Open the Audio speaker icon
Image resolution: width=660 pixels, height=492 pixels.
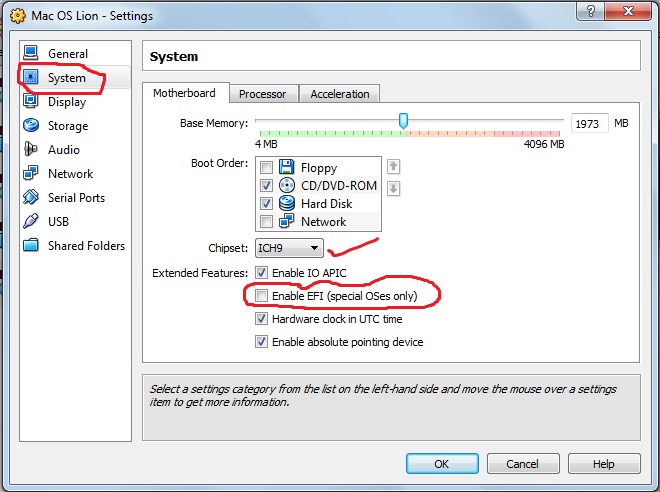pos(31,149)
